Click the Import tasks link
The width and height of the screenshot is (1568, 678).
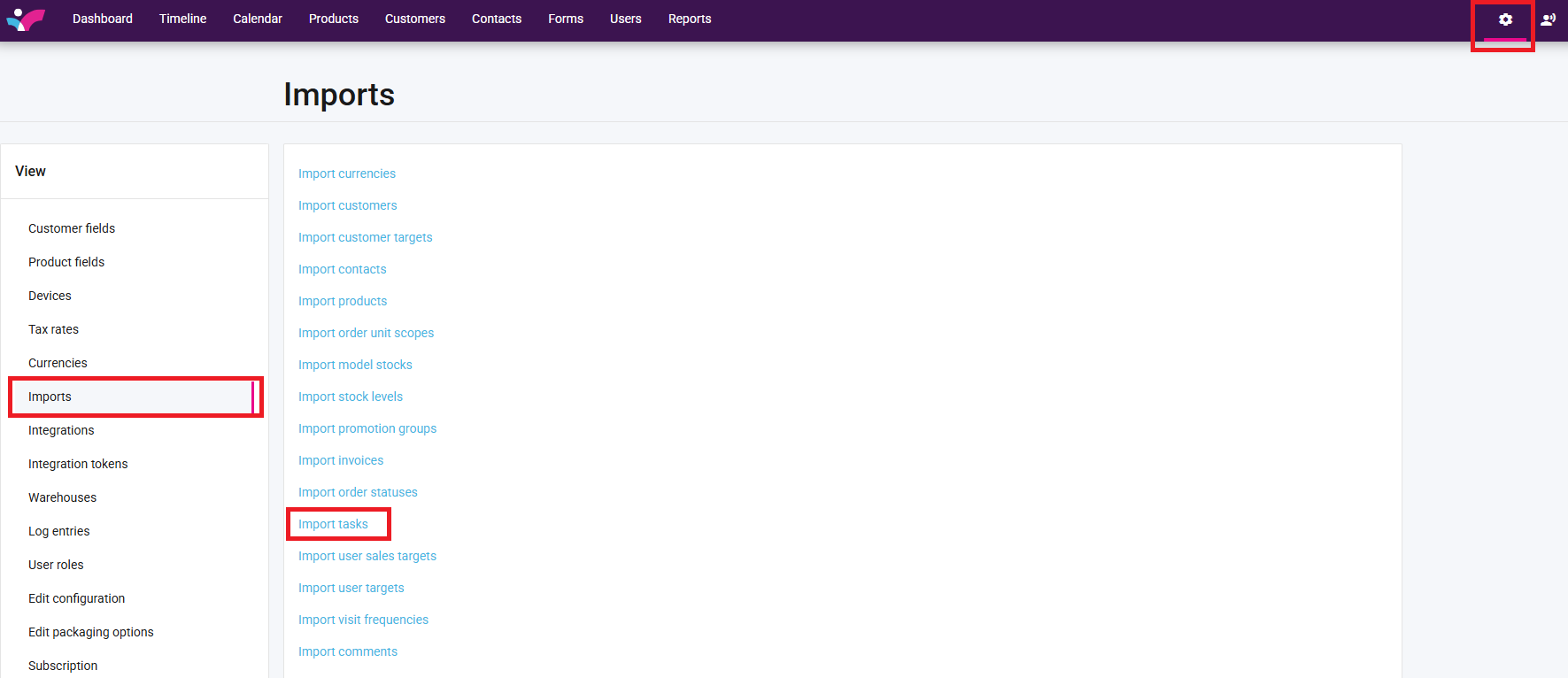pyautogui.click(x=333, y=524)
